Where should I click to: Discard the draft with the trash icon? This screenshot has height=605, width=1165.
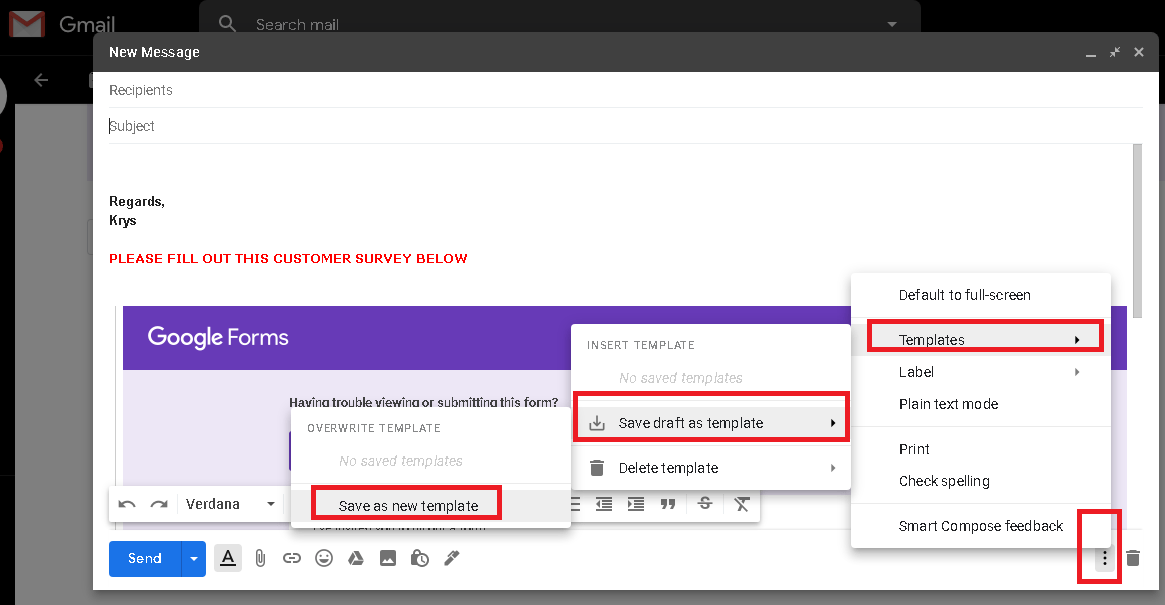(x=1134, y=558)
